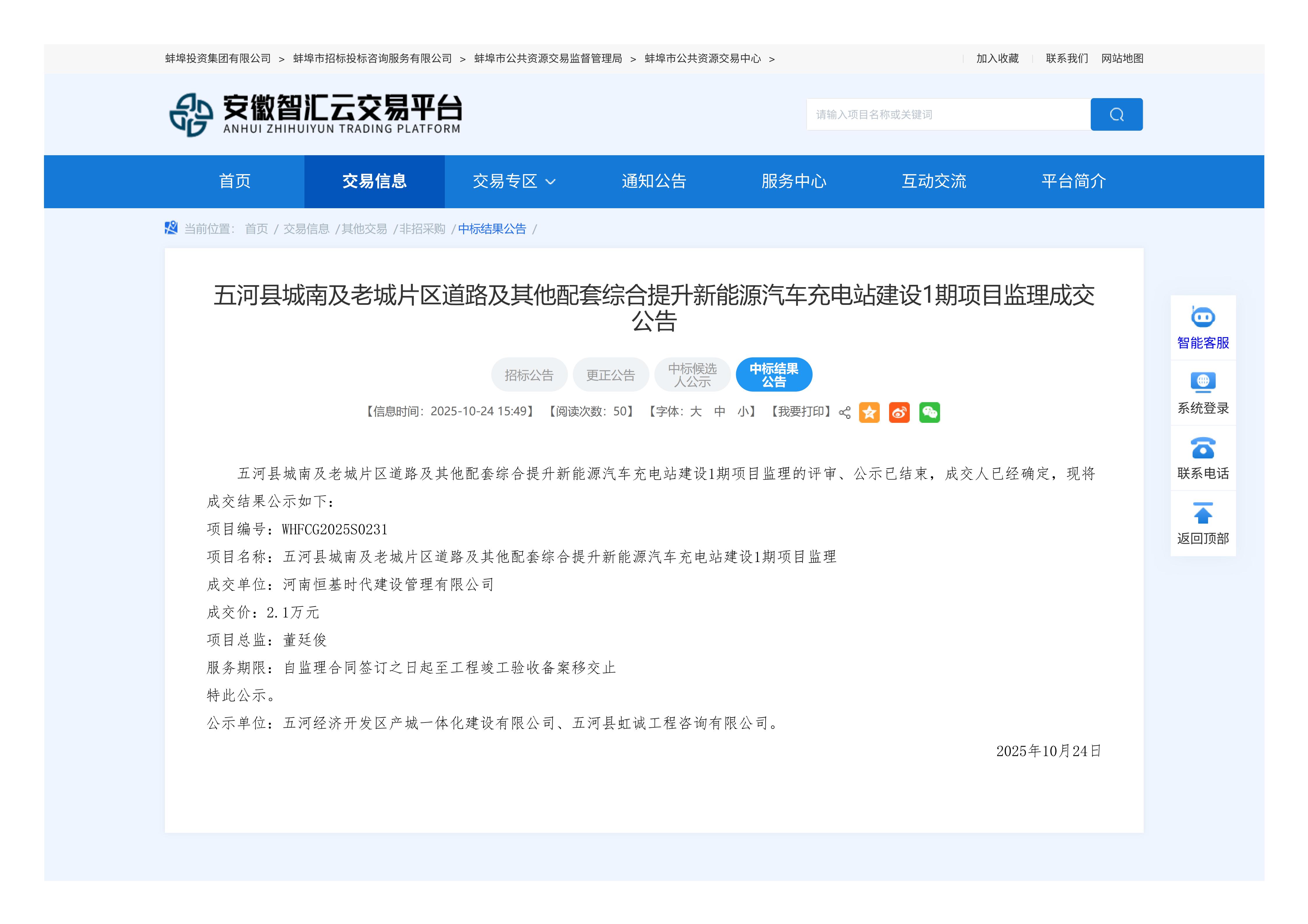Image resolution: width=1308 pixels, height=924 pixels.
Task: Click the share icon beside print
Action: coord(844,413)
